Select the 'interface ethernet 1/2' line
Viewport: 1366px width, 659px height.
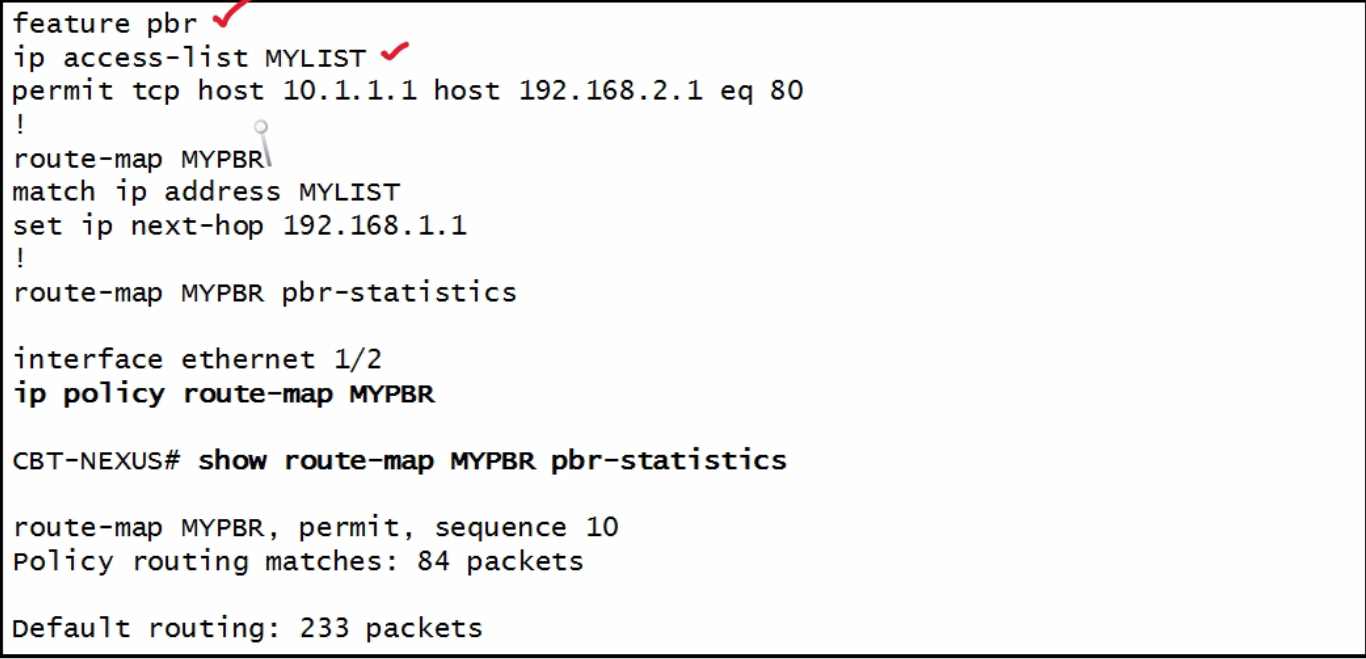pos(197,359)
